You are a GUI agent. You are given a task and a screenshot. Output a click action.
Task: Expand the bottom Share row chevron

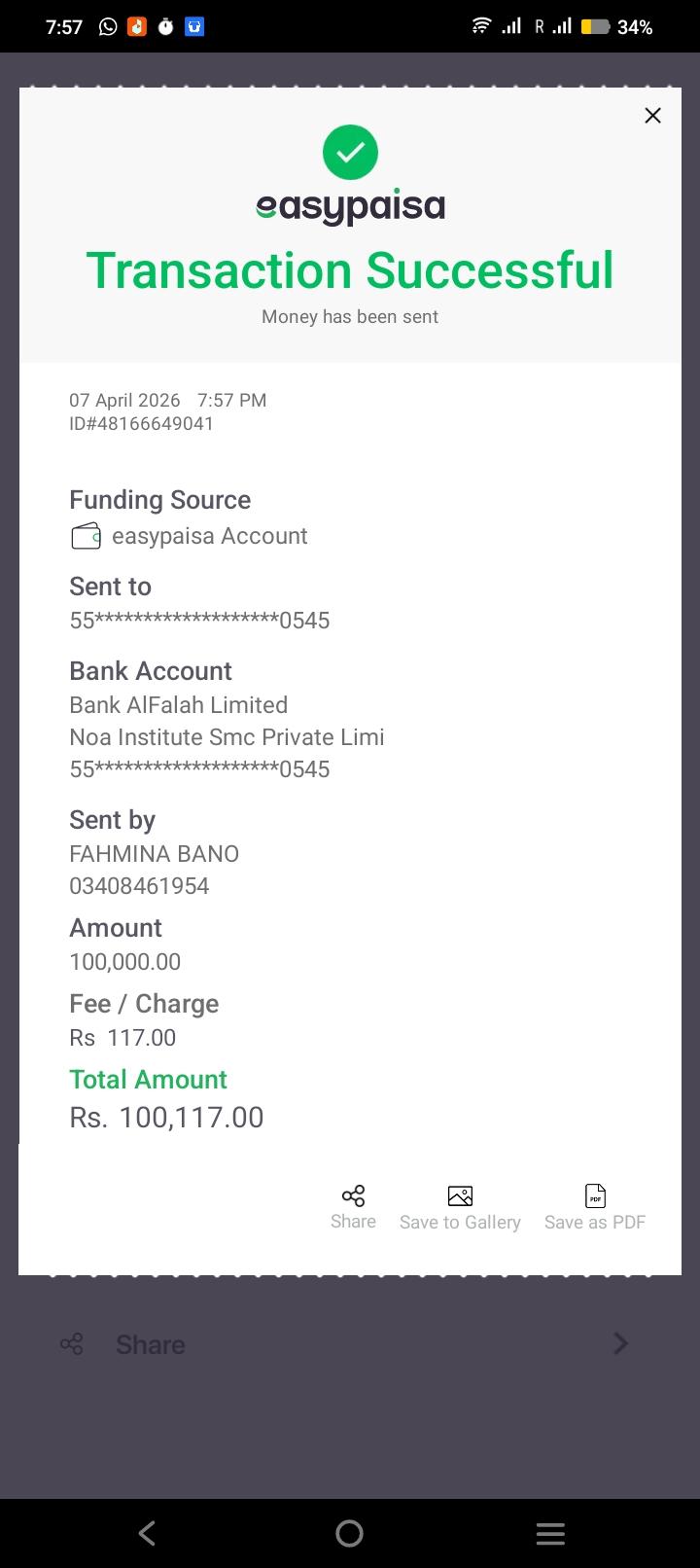point(621,1343)
